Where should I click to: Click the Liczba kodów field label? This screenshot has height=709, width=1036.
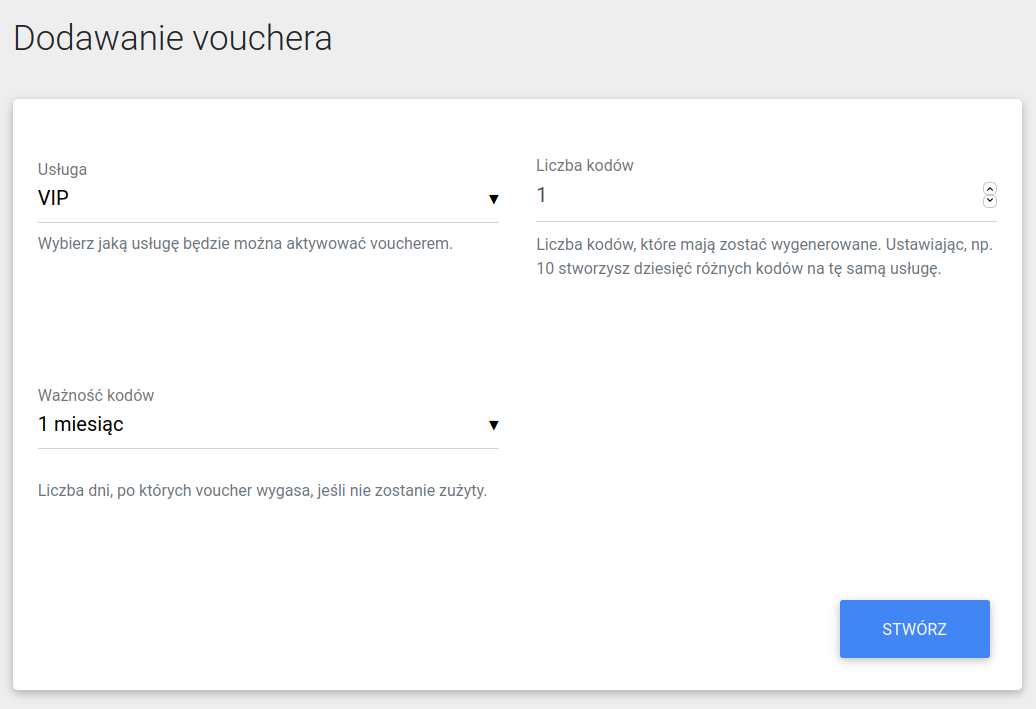(x=585, y=165)
